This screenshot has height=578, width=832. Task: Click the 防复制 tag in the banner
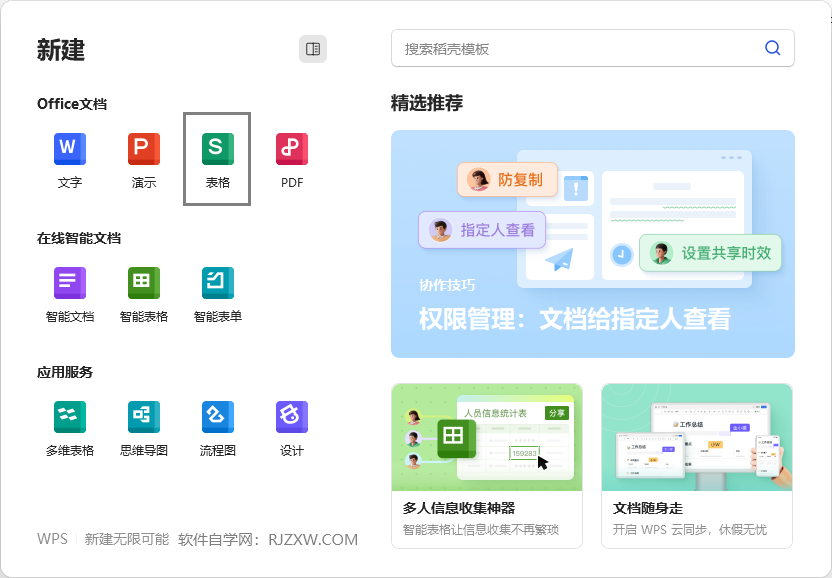507,179
